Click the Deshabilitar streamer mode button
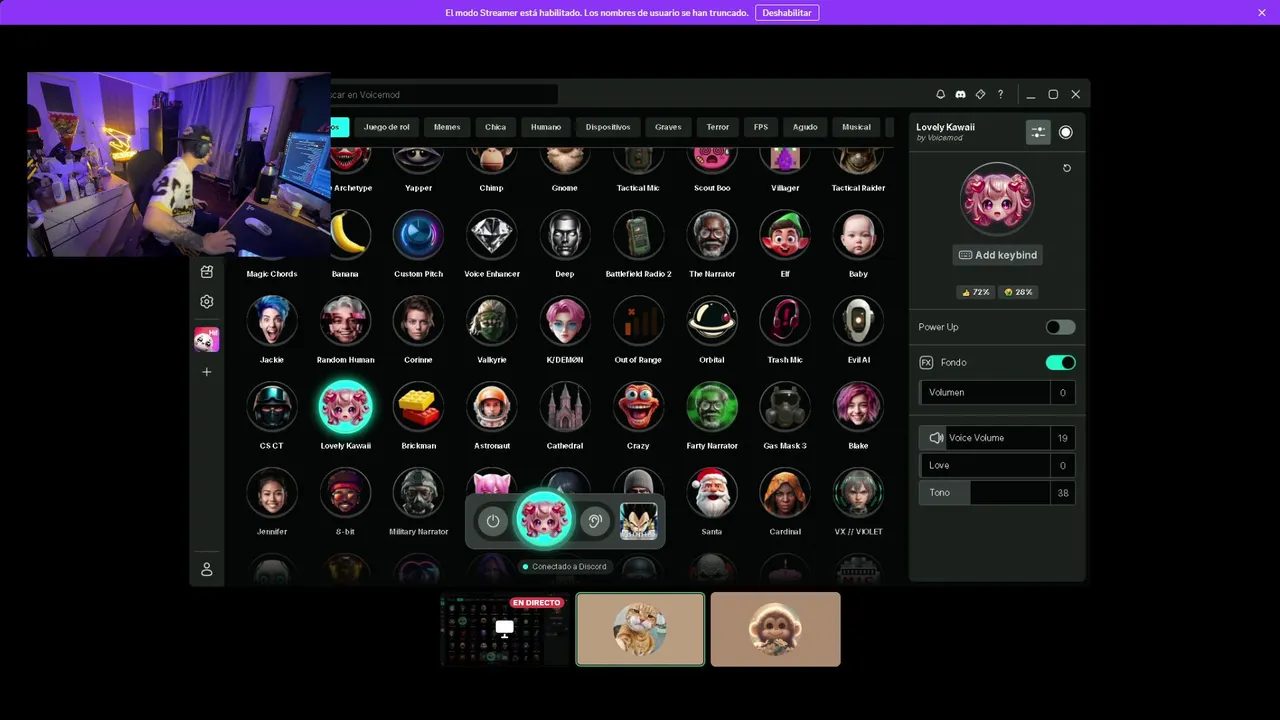Screen dimensions: 1280x720 [x=787, y=13]
